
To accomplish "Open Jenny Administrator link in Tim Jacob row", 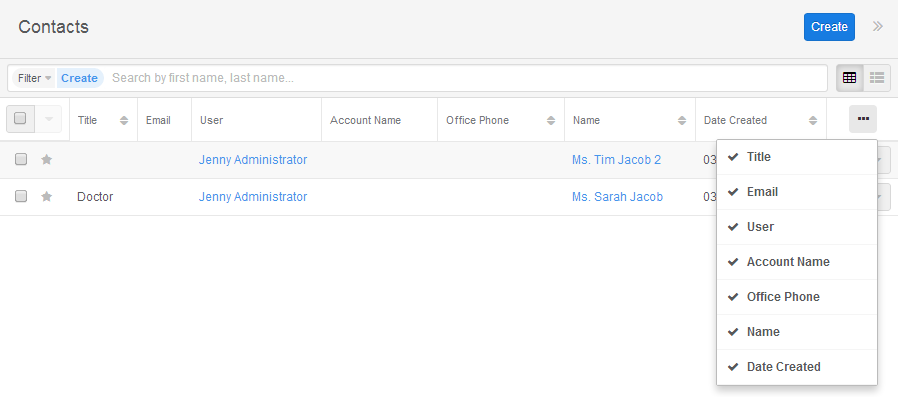I will (253, 160).
